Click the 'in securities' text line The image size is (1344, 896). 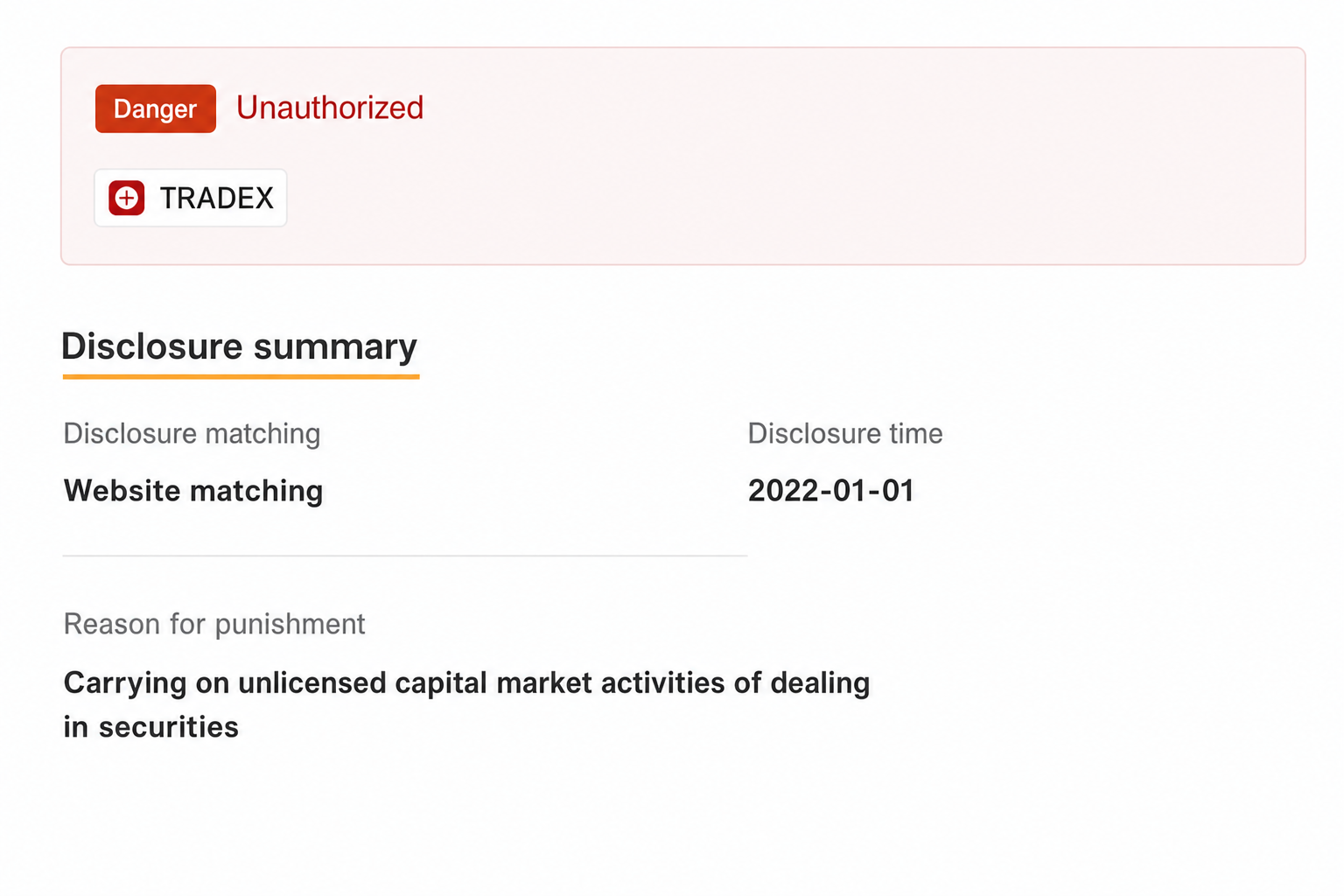pos(150,727)
